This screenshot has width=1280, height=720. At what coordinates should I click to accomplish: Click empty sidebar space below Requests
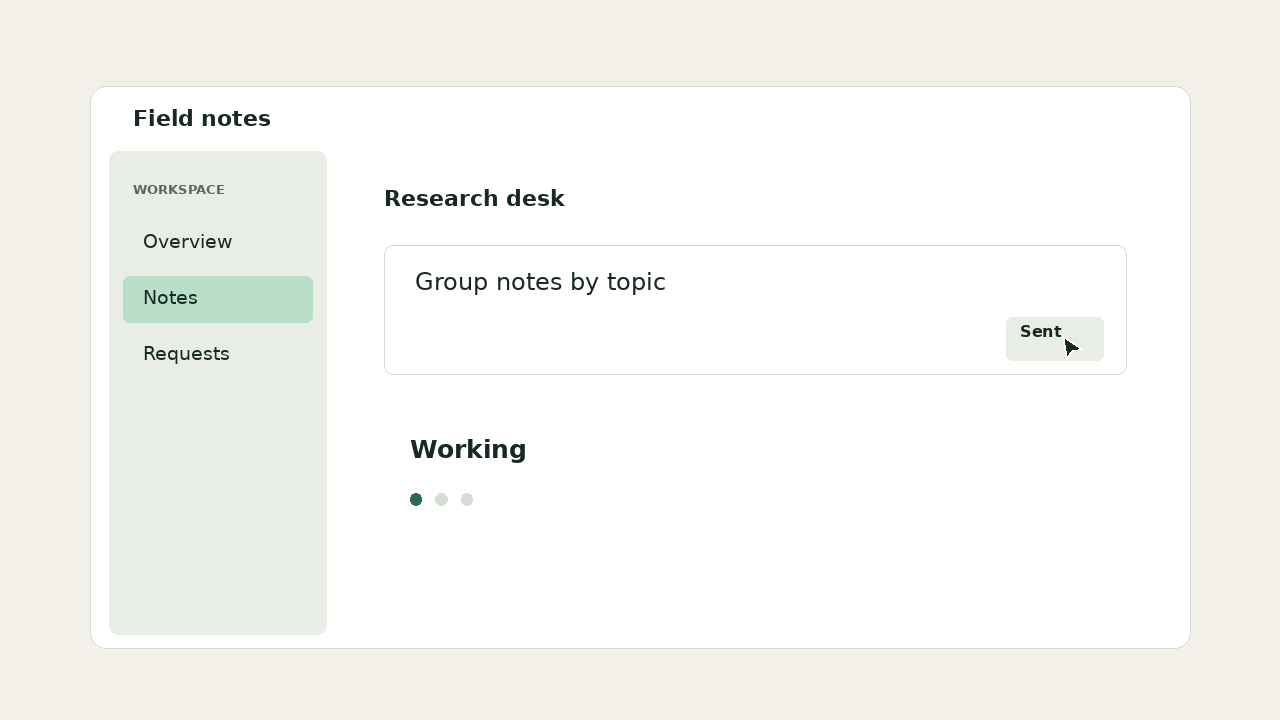(218, 500)
